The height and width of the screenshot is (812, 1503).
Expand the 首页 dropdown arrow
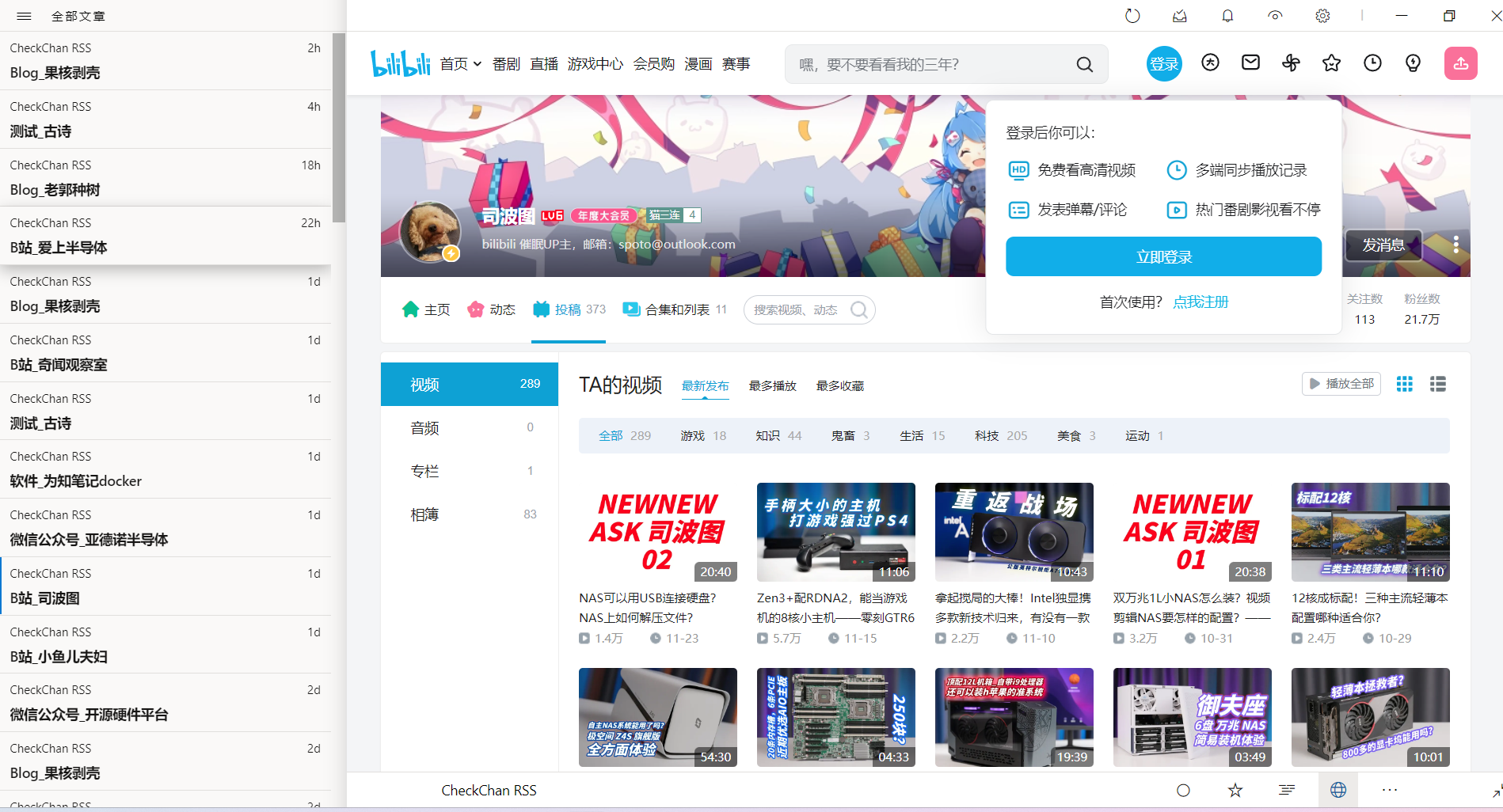coord(478,64)
